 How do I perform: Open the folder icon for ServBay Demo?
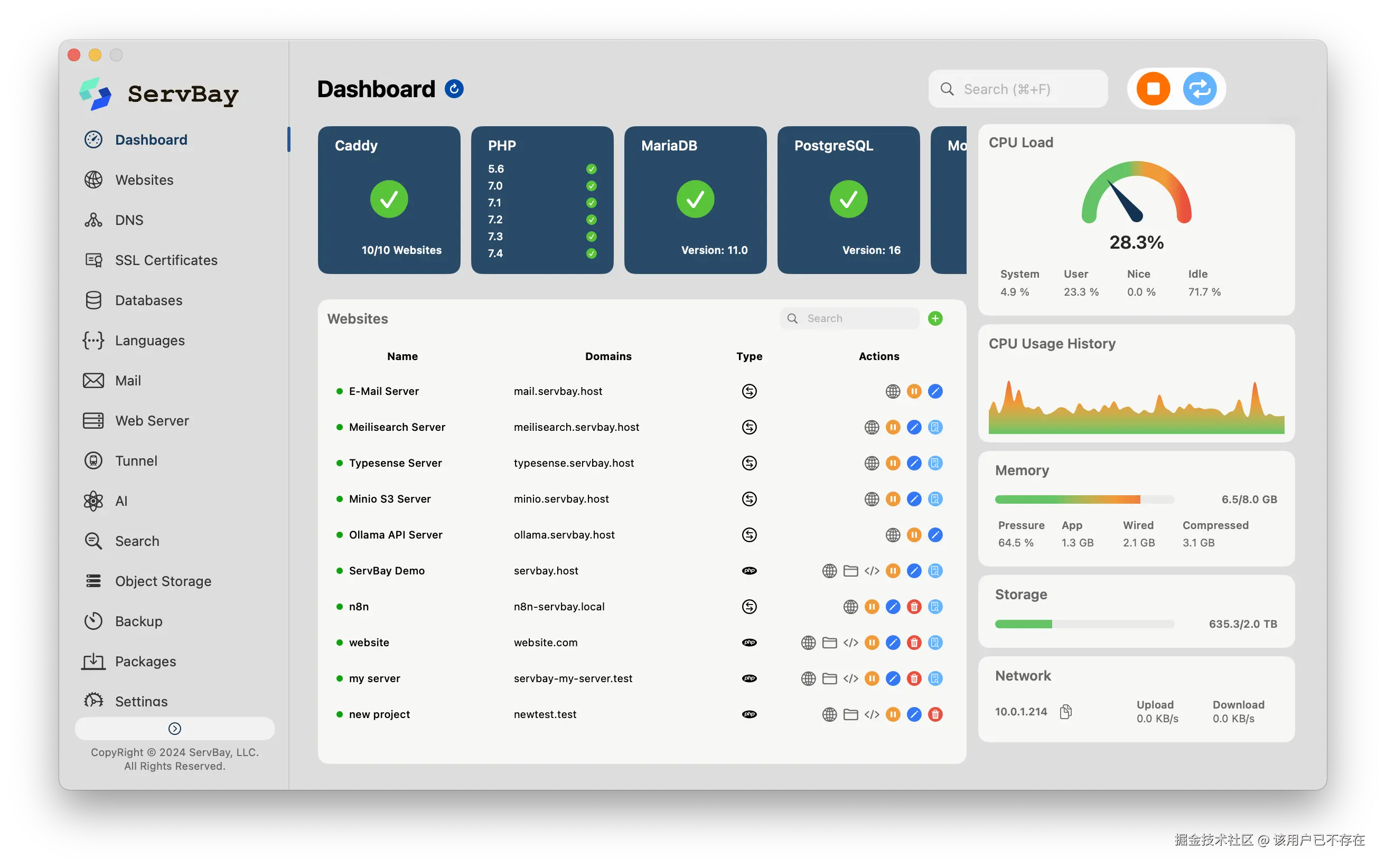tap(850, 571)
